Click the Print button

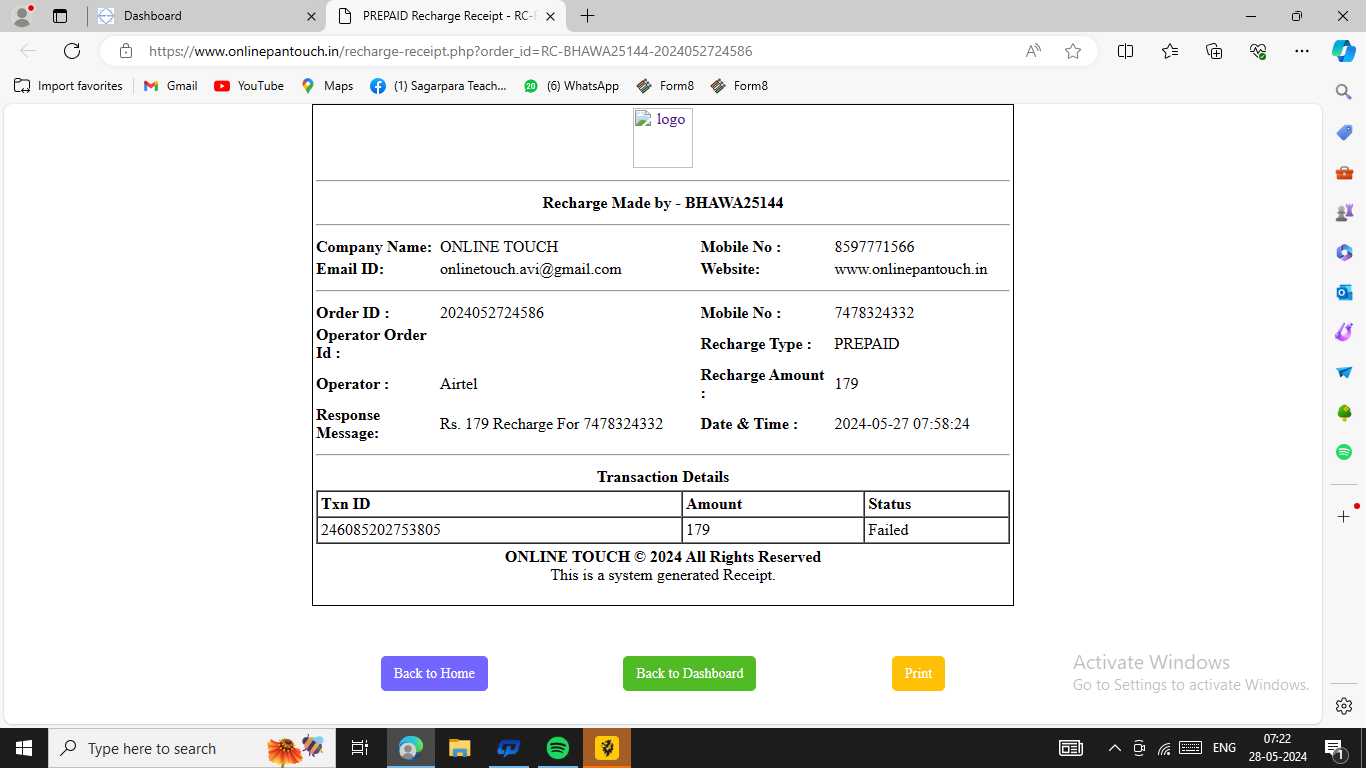pyautogui.click(x=917, y=673)
